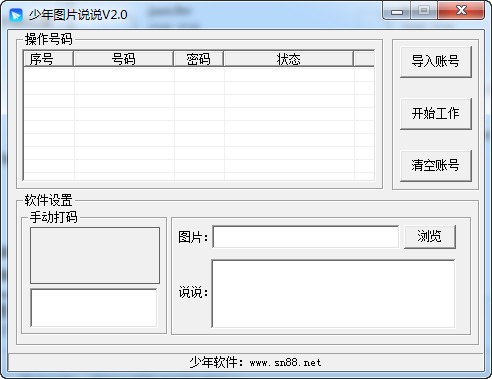This screenshot has height=379, width=492.
Task: Sort by the 密码 column header
Action: [x=199, y=59]
